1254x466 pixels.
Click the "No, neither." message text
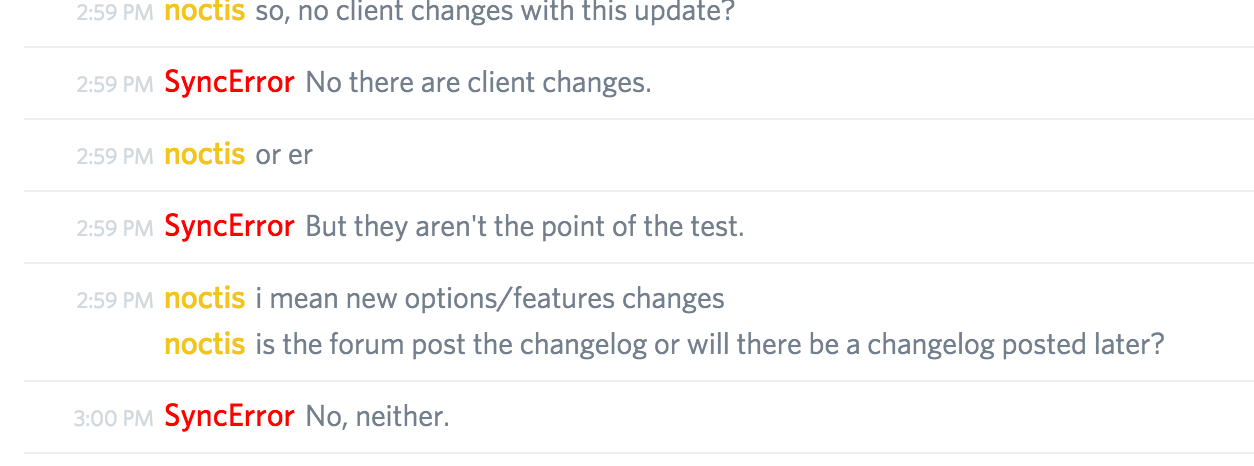[377, 416]
